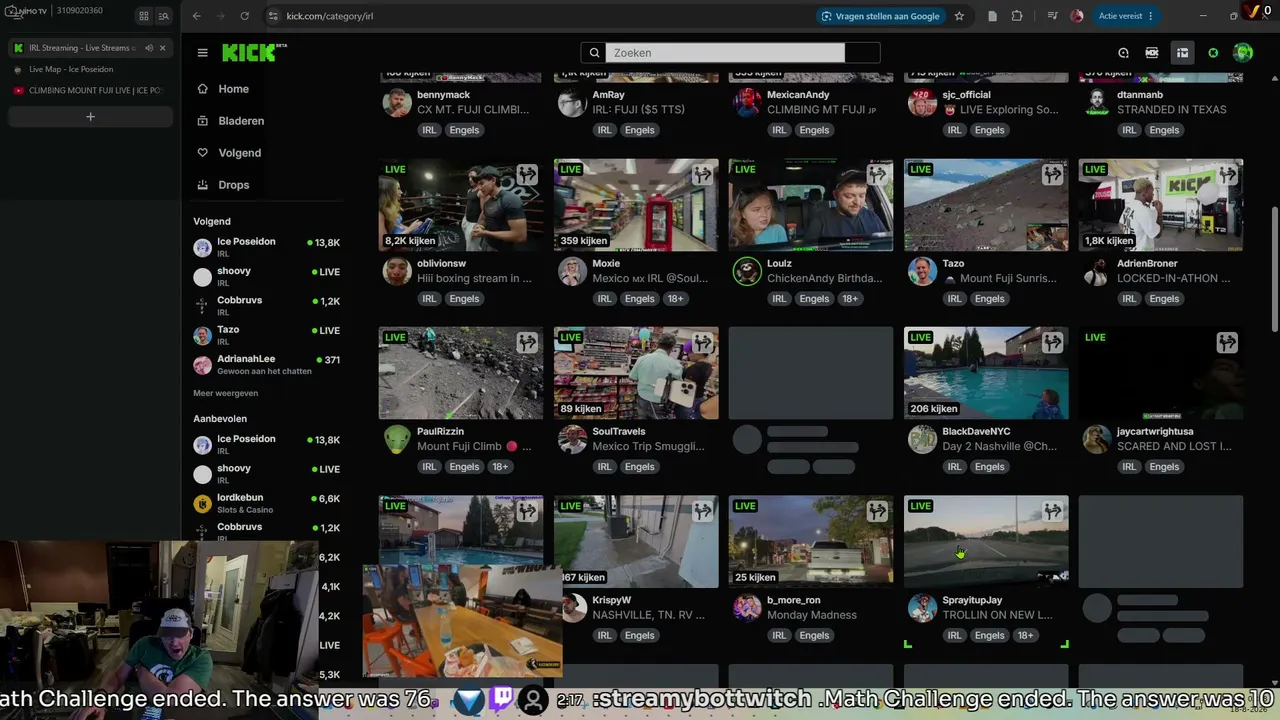
Task: Open Tazo channel avatar in stream grid
Action: click(922, 271)
